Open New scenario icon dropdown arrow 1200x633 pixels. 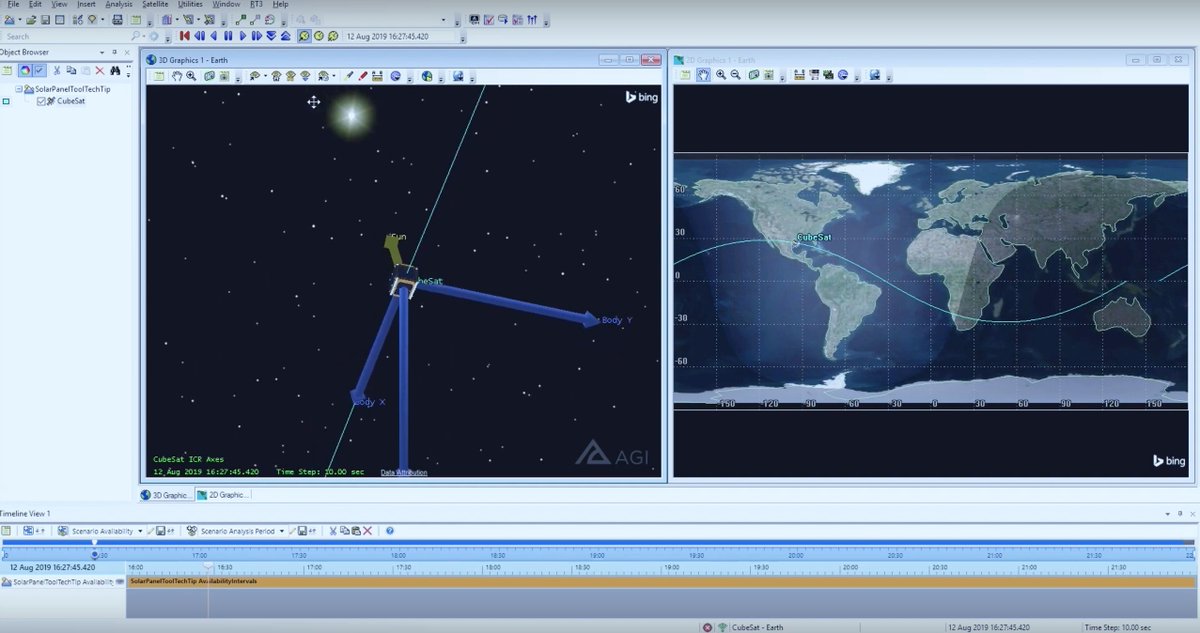coord(20,19)
